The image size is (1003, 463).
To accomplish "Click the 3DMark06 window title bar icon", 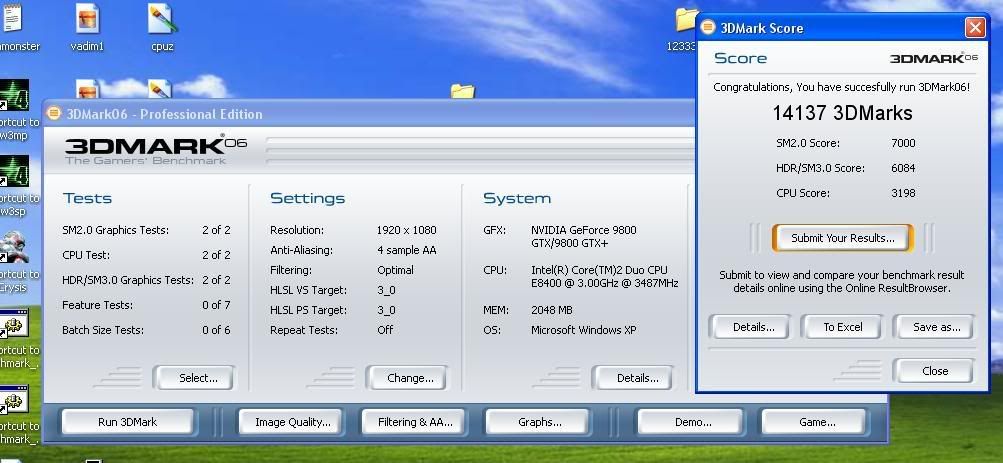I will tap(54, 113).
